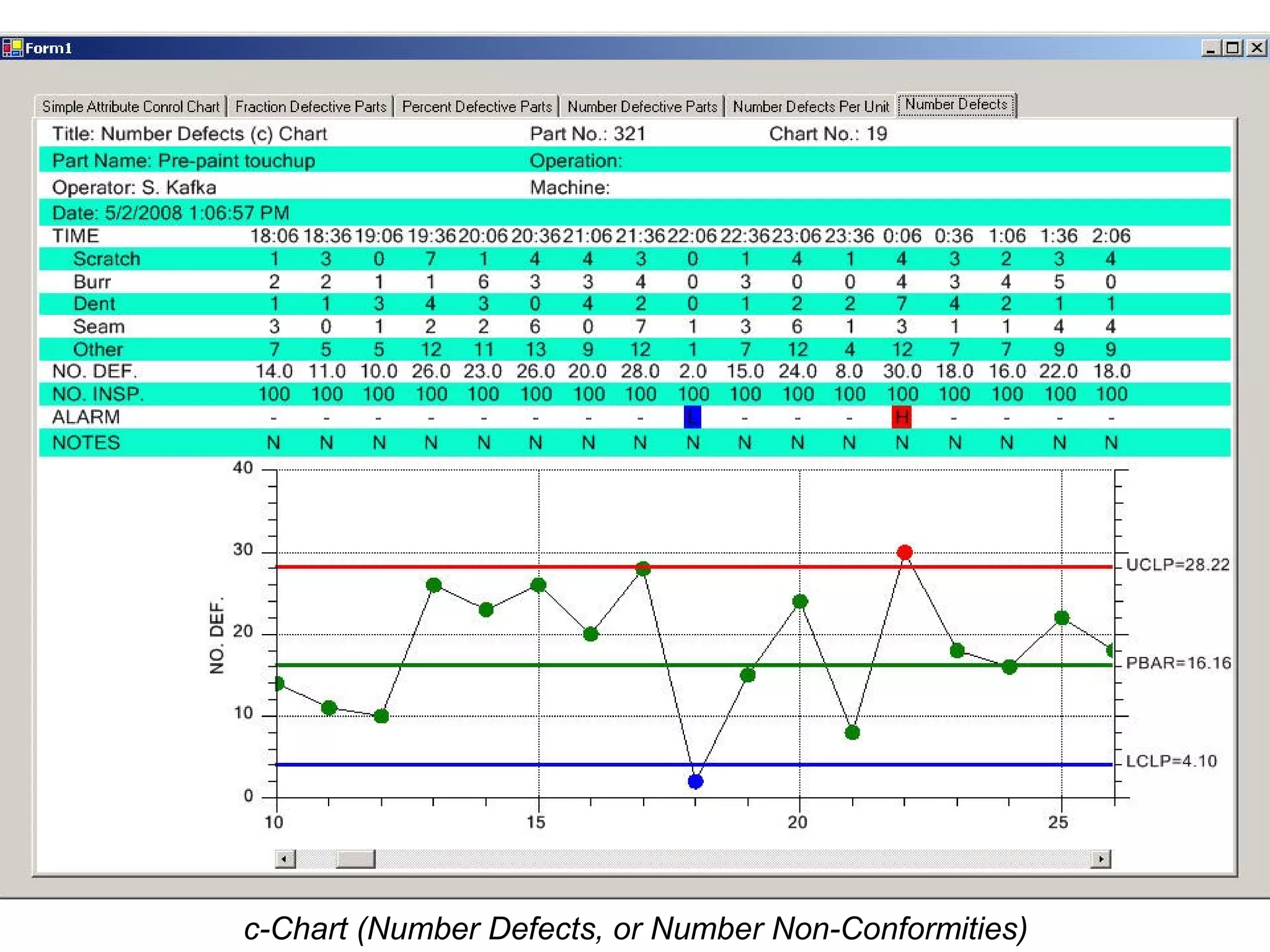Click the NO. INSP. row label
Screen dimensions: 1270x952
coord(97,394)
